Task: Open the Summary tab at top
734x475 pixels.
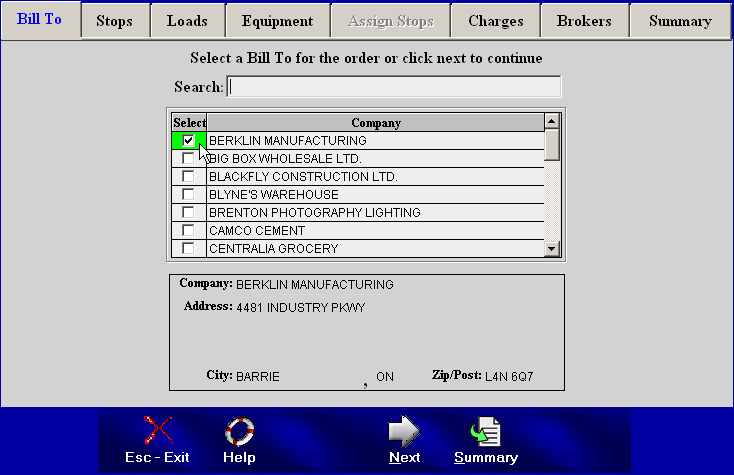Action: click(680, 22)
